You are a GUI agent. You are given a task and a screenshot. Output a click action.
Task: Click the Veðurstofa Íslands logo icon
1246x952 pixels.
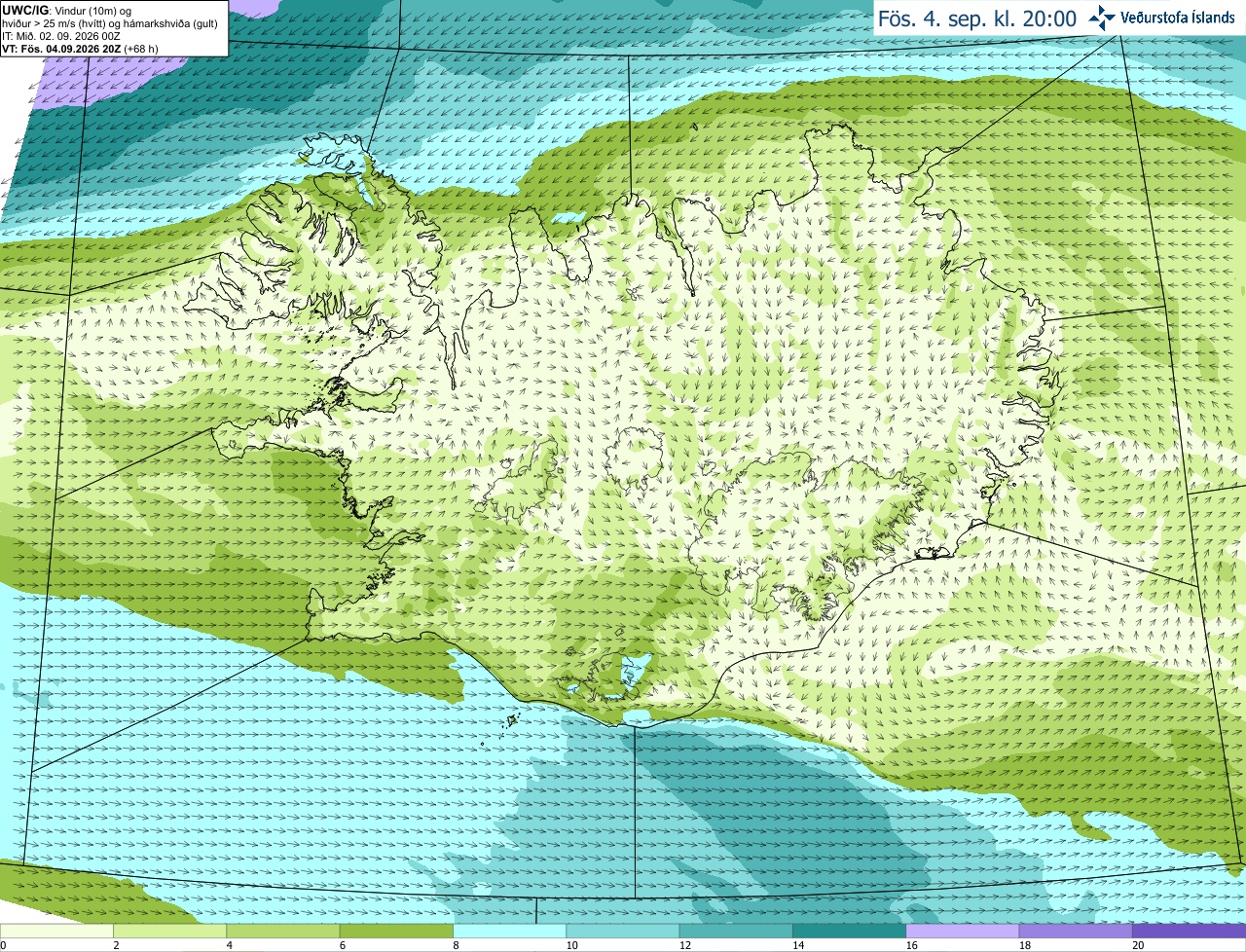pyautogui.click(x=1102, y=18)
